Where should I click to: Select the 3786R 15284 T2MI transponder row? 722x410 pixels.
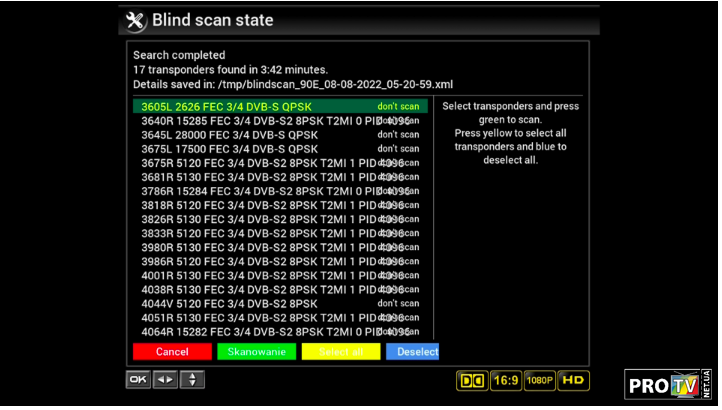pyautogui.click(x=260, y=190)
